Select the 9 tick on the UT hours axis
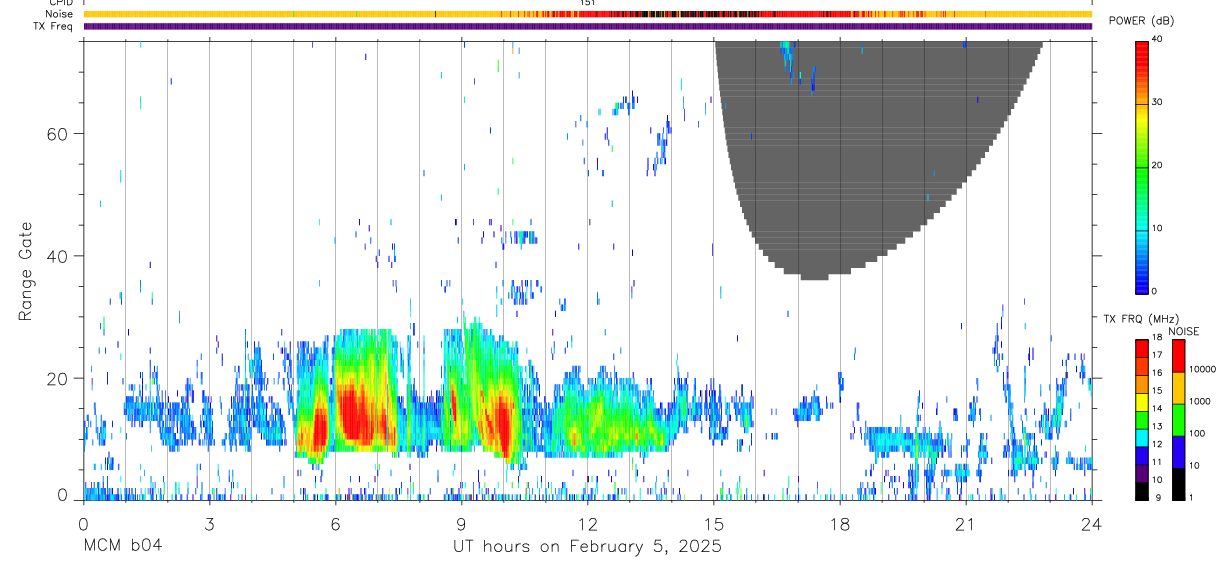 click(x=461, y=523)
